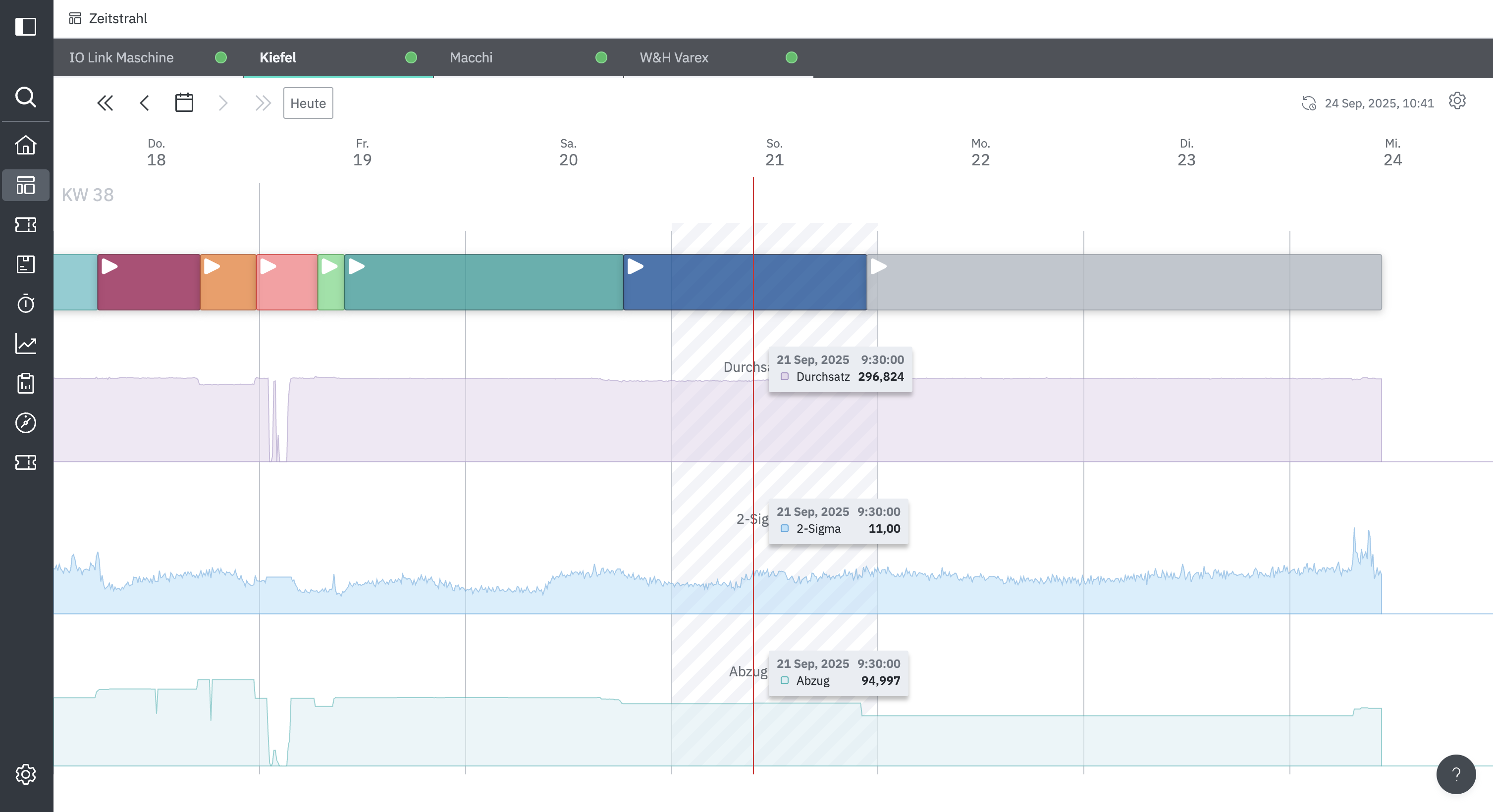The image size is (1493, 812).
Task: Switch to the Macchi tab
Action: coord(471,57)
